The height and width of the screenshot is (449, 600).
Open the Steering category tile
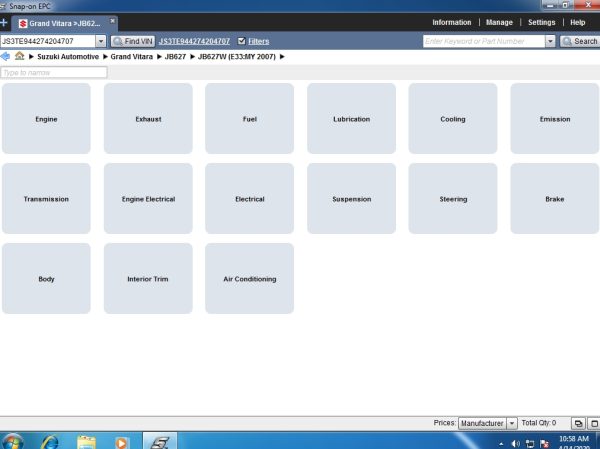pyautogui.click(x=453, y=199)
